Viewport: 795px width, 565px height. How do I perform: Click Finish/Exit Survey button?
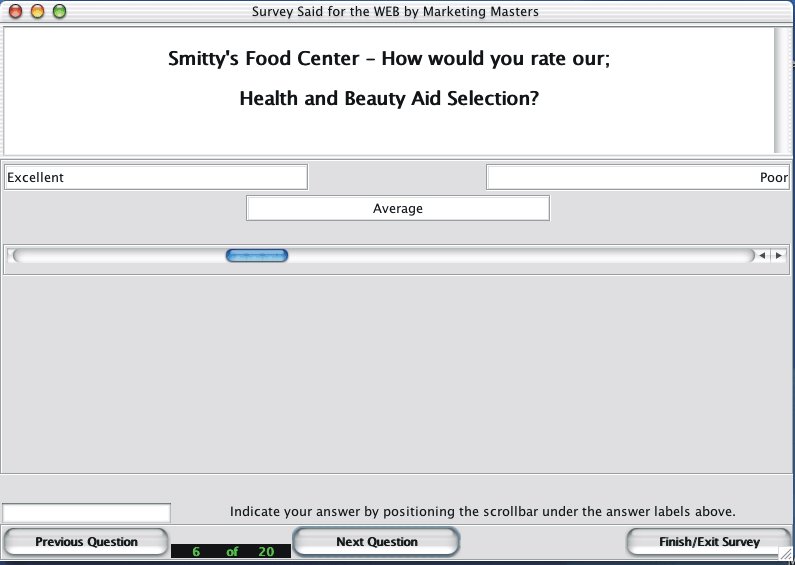[x=709, y=542]
